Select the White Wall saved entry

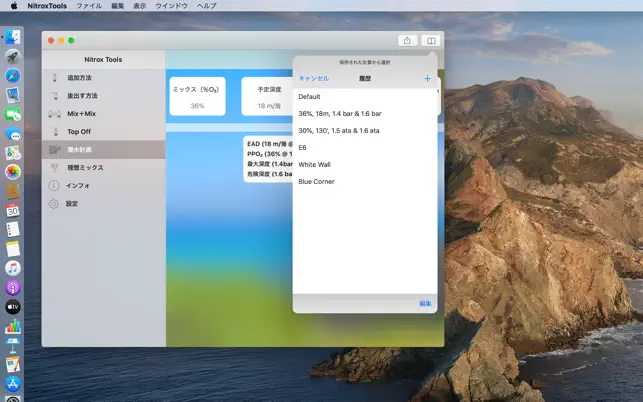[365, 164]
